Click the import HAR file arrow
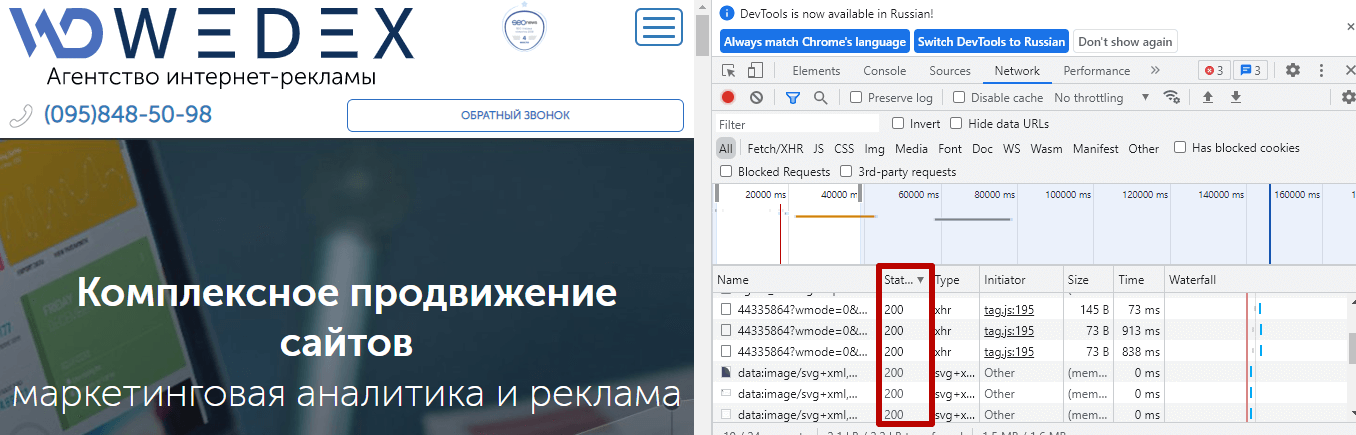1356x435 pixels. click(x=1208, y=98)
